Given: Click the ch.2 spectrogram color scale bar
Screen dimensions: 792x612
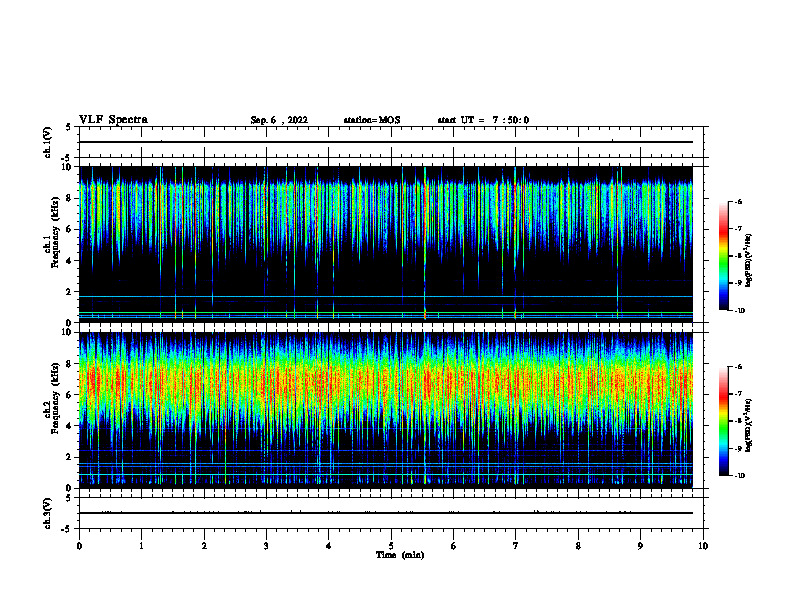Looking at the screenshot, I should [x=723, y=421].
